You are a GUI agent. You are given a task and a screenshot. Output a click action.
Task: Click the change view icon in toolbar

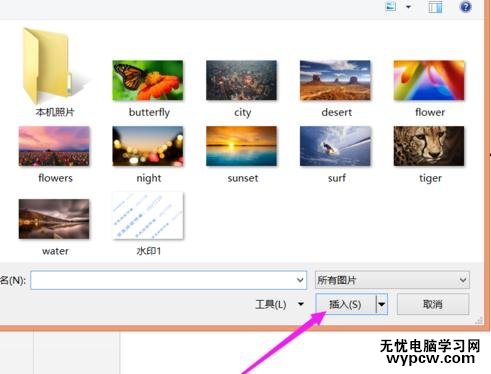pos(390,6)
